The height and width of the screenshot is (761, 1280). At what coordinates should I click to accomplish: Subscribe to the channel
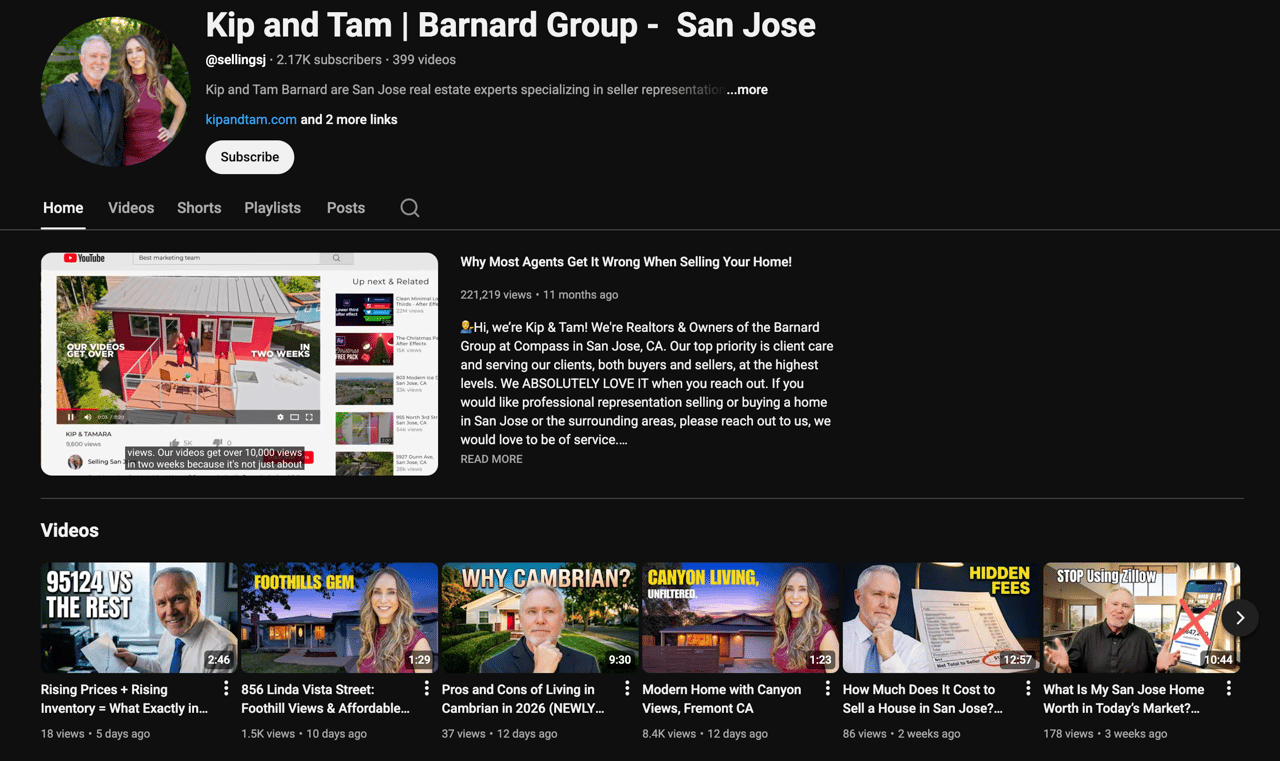point(250,157)
